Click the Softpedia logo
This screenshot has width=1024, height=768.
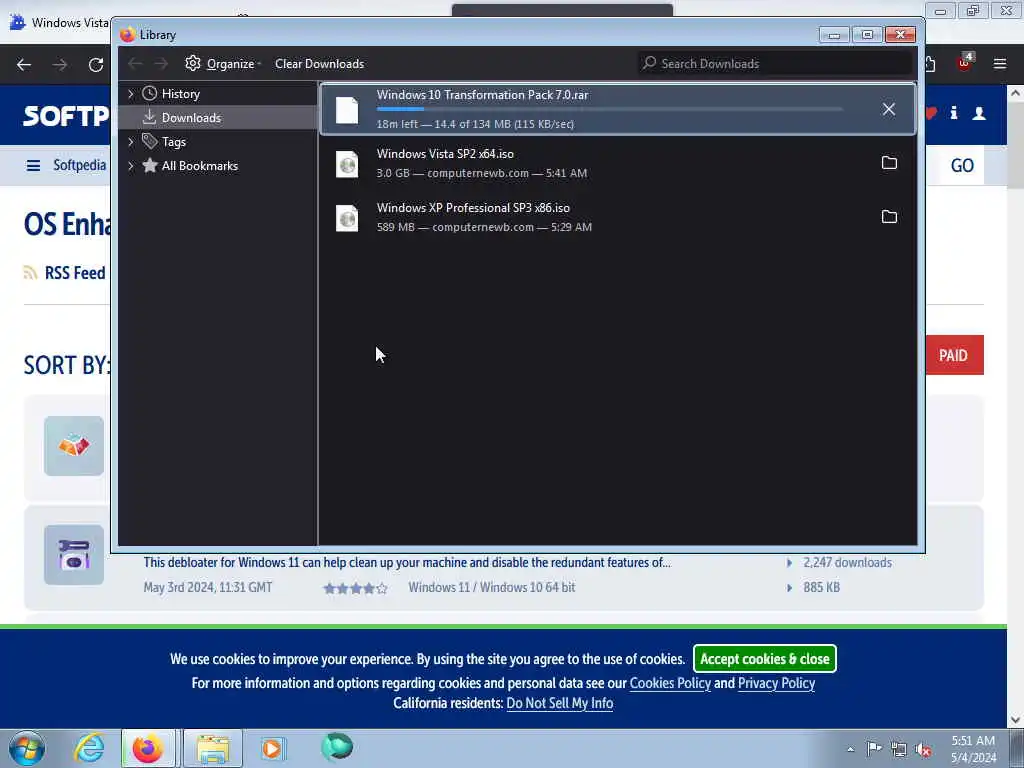[x=66, y=116]
